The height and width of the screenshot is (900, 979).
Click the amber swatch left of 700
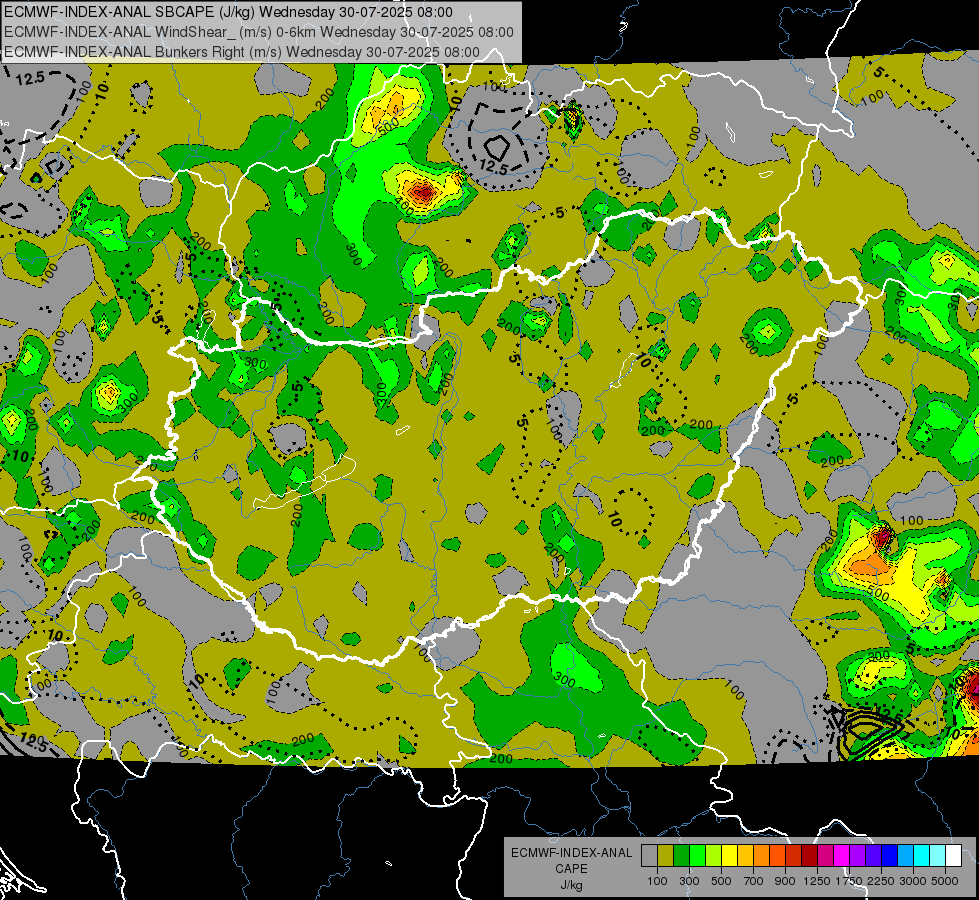(745, 855)
